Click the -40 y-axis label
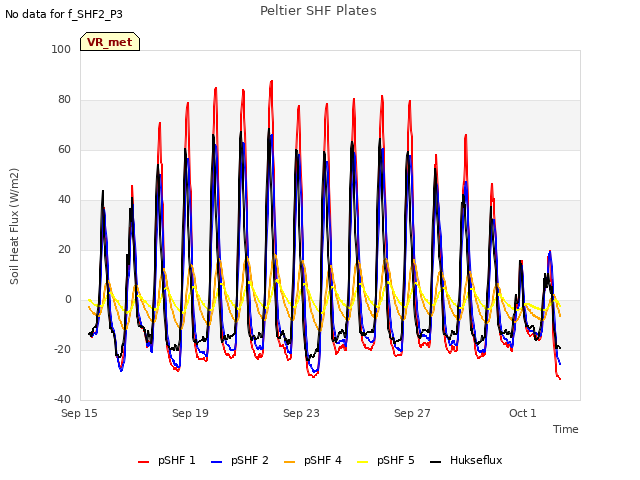 62,400
